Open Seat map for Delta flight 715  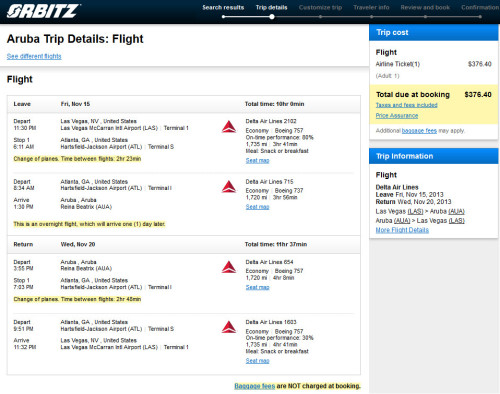tap(257, 207)
